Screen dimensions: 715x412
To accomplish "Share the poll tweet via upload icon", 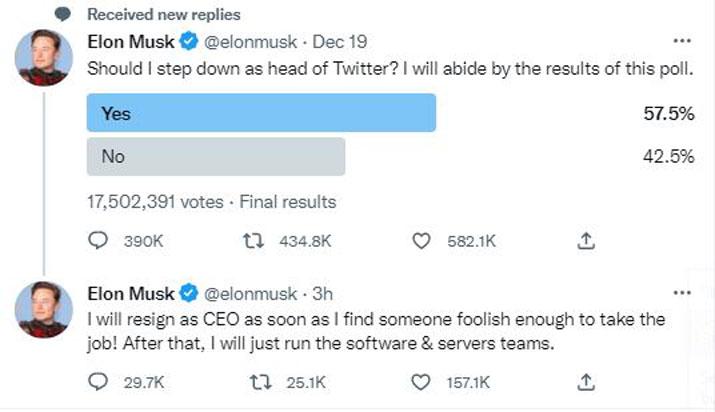I will point(586,241).
